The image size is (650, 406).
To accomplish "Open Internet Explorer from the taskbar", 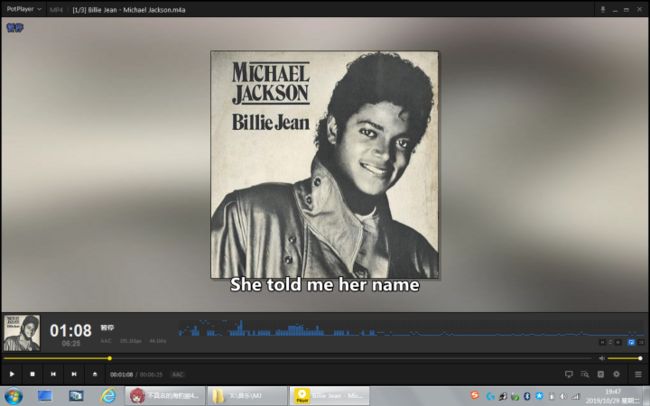I will pyautogui.click(x=108, y=396).
